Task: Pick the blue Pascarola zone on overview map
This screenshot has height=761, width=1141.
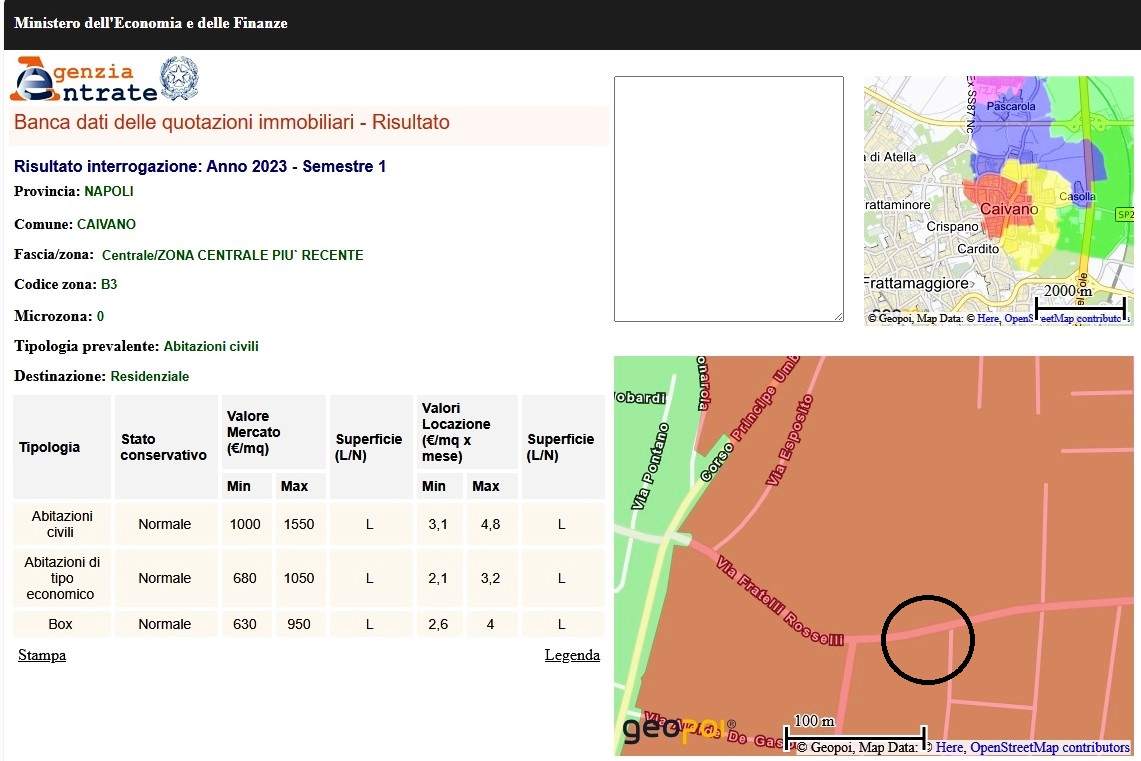Action: point(1000,130)
